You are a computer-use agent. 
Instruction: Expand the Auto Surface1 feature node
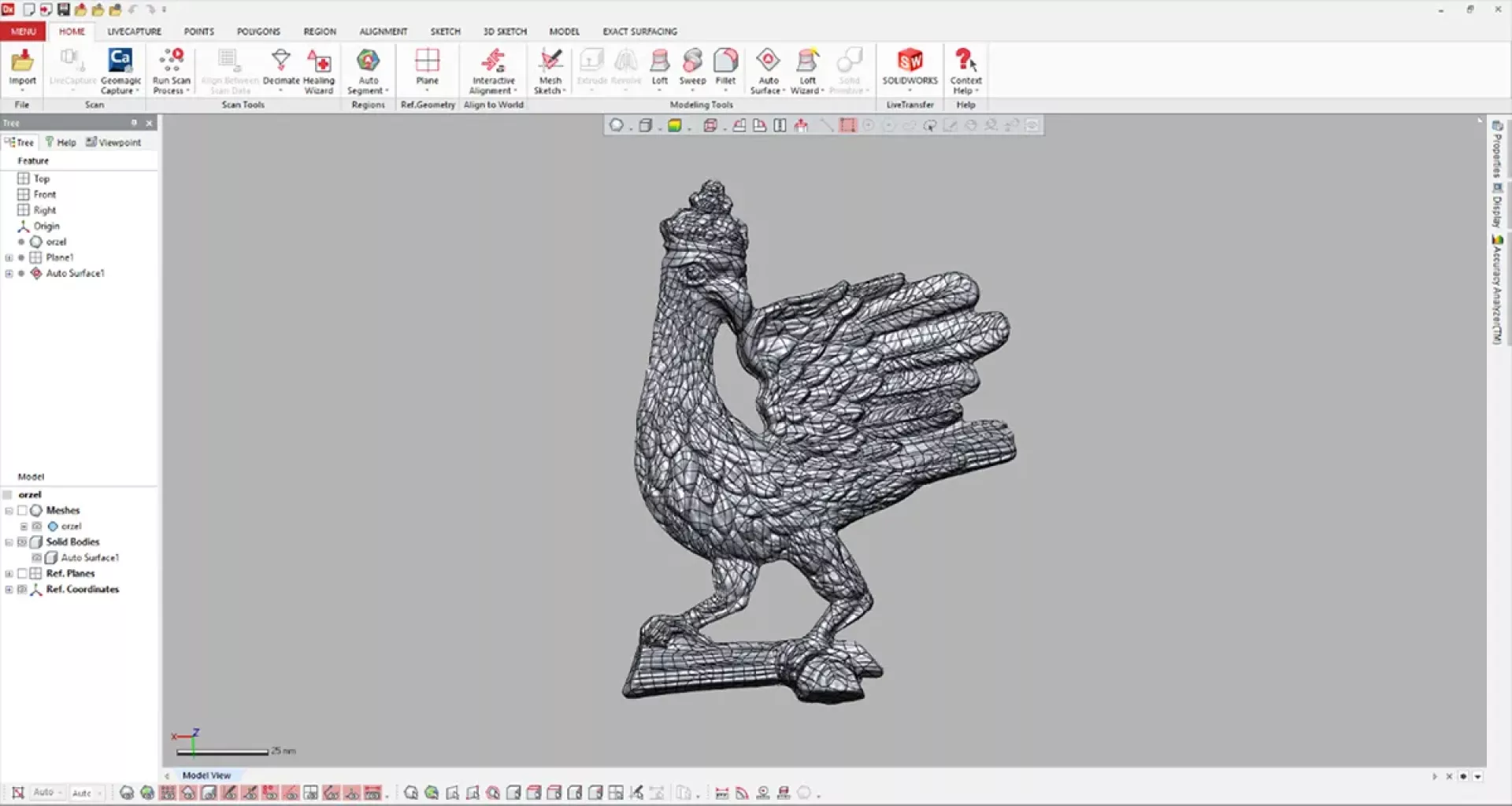tap(9, 274)
